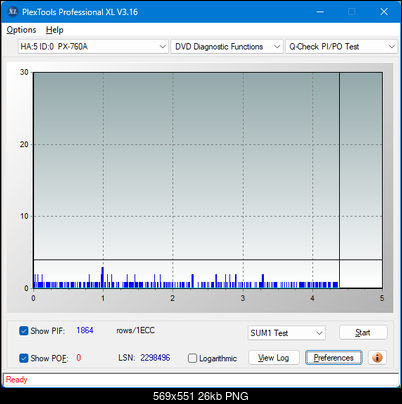Expand the SUM1 Test dropdown
The width and height of the screenshot is (402, 404).
(287, 333)
